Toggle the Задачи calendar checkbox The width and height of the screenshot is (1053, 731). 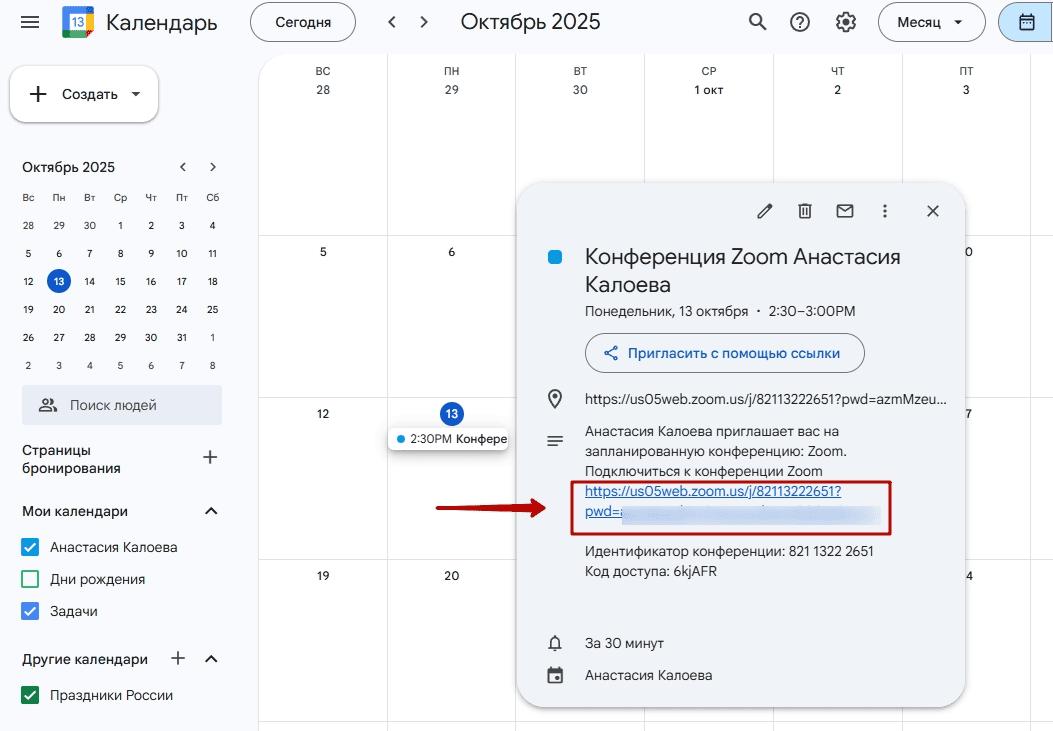pyautogui.click(x=30, y=612)
